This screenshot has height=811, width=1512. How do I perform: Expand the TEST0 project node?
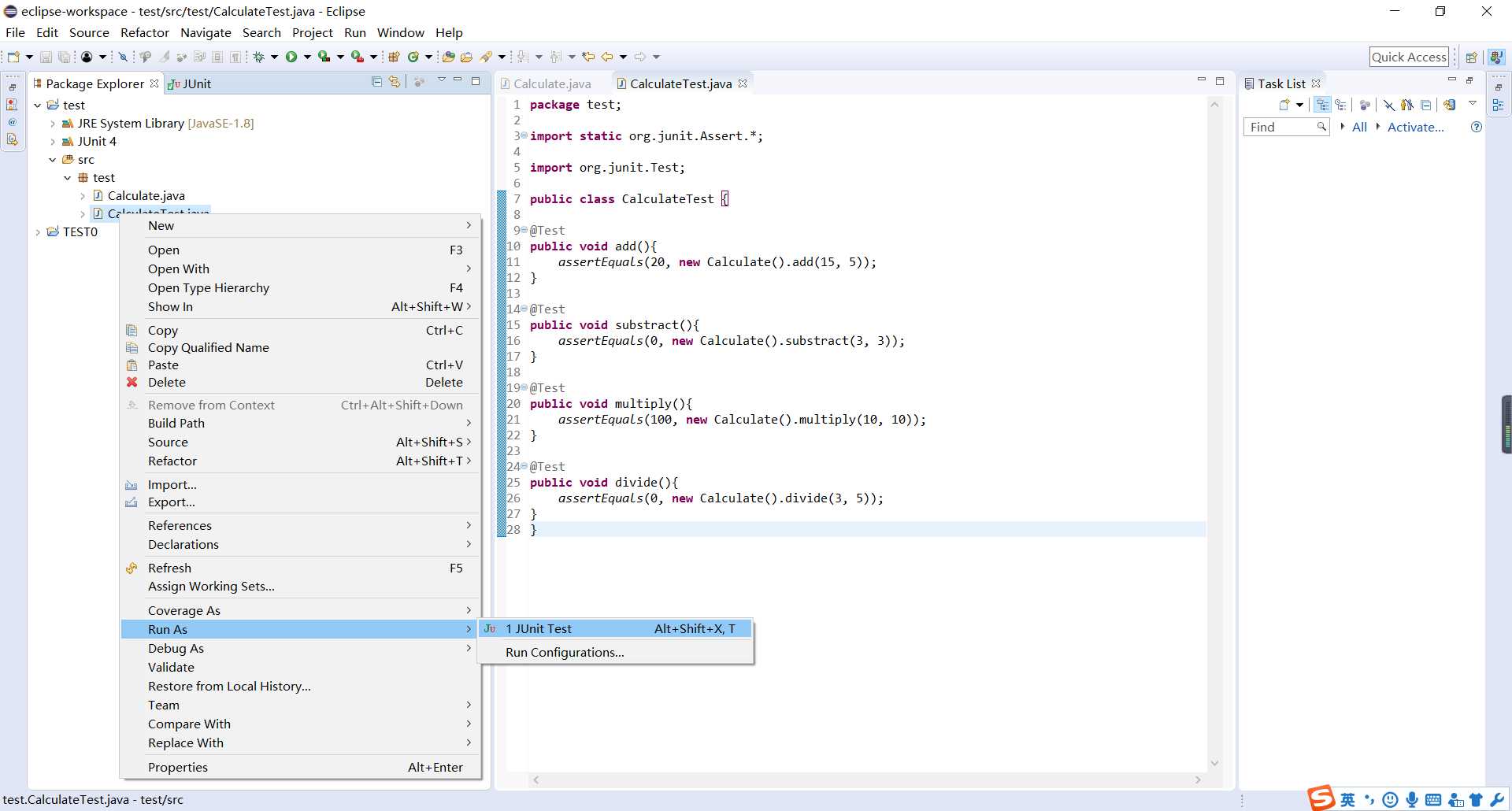point(37,231)
